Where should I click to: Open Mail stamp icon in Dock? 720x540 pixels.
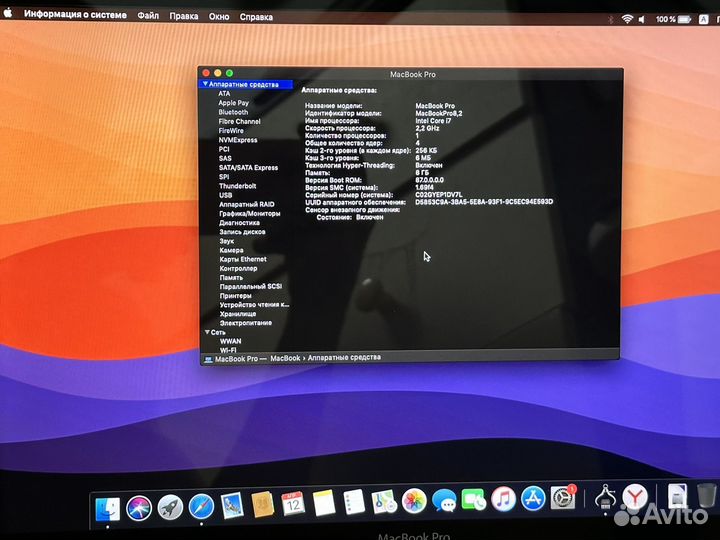pyautogui.click(x=232, y=506)
